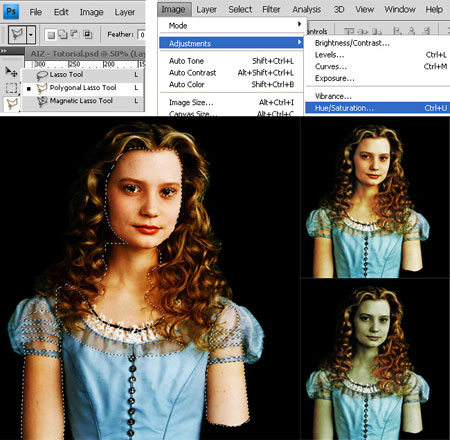Select the Move tool in the toolbox
Screen dimensions: 450x440
pos(11,71)
